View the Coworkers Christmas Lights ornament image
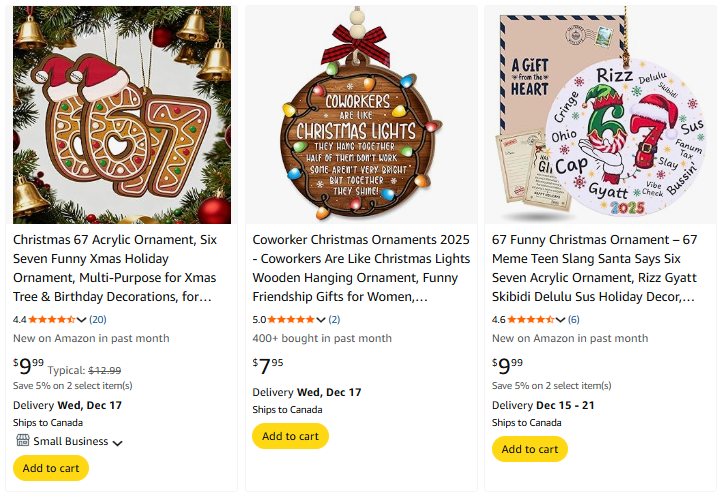Image resolution: width=721 pixels, height=497 pixels. coord(361,115)
